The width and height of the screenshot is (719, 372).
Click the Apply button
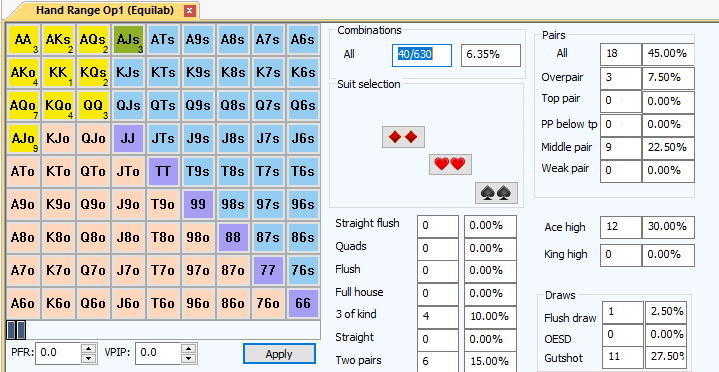(279, 354)
